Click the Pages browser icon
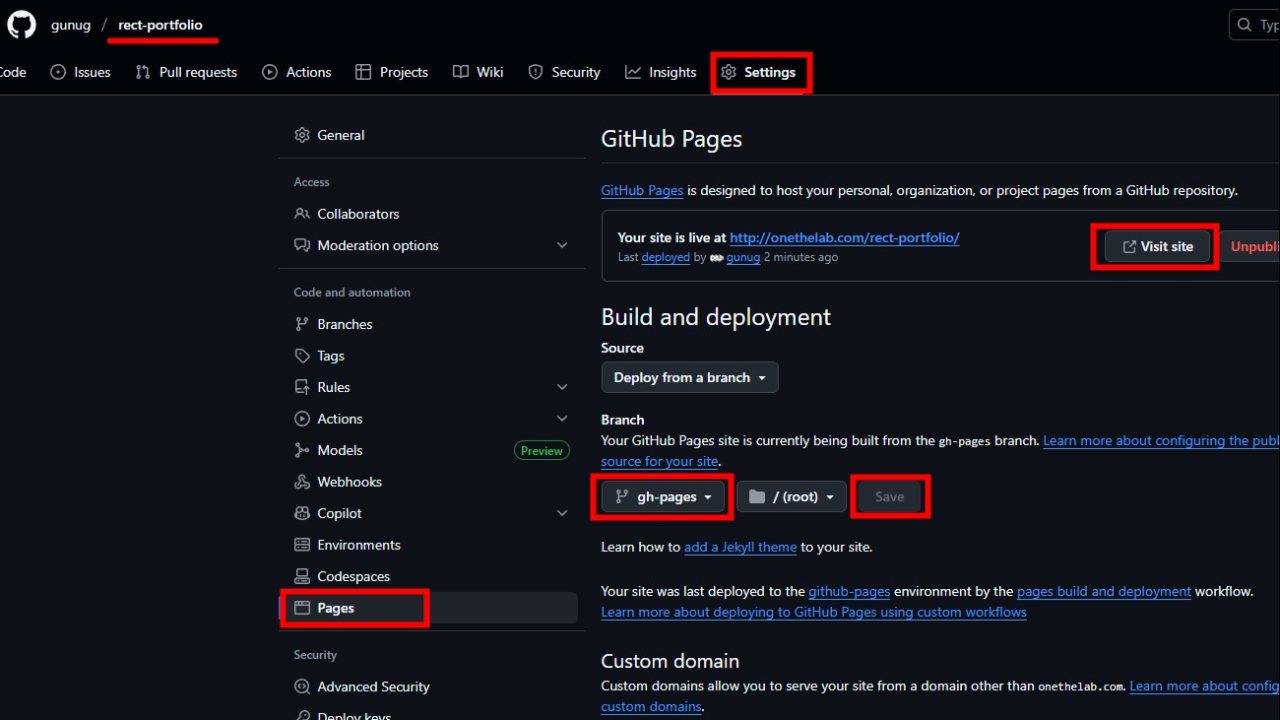 coord(302,608)
